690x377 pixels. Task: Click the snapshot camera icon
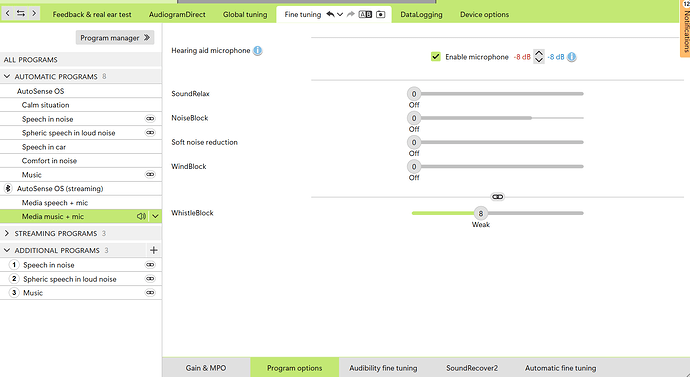pyautogui.click(x=381, y=14)
